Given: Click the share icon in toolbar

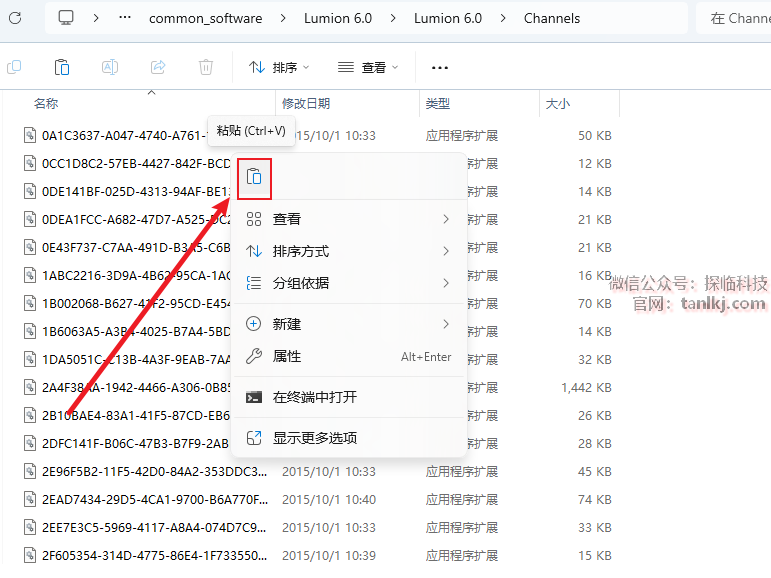Looking at the screenshot, I should pos(158,67).
